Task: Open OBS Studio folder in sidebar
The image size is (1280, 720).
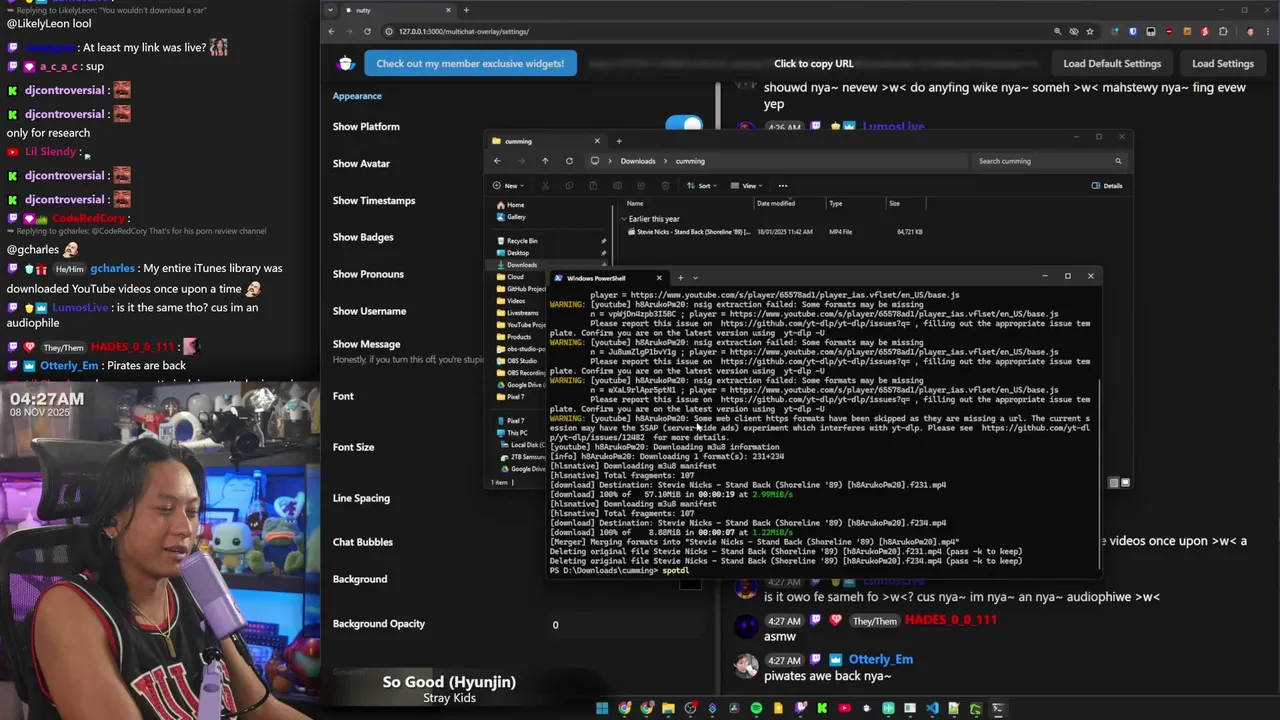Action: click(516, 361)
